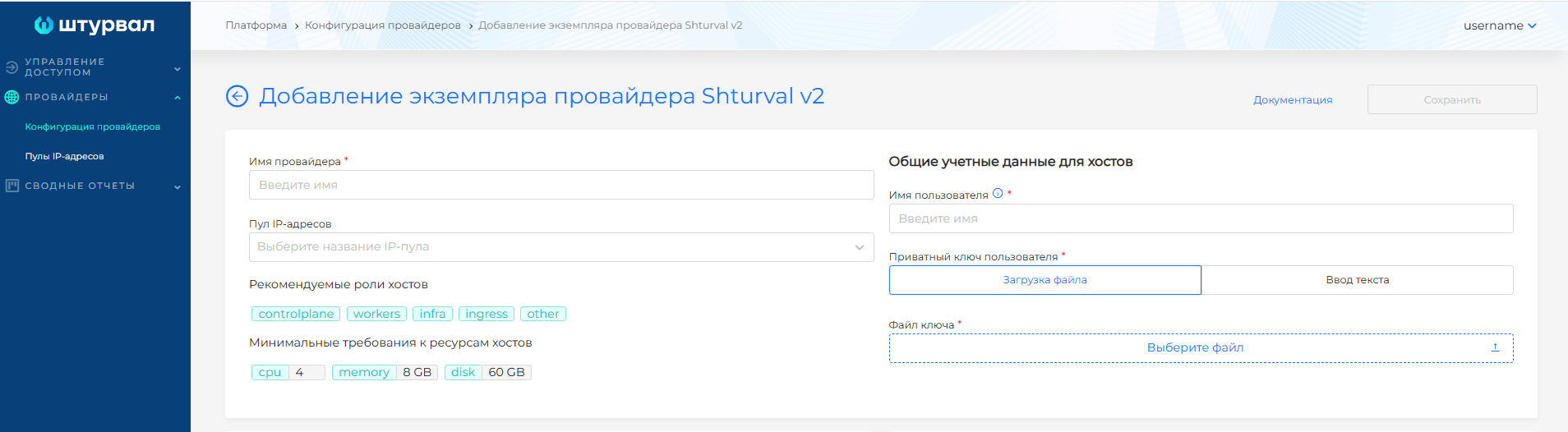Open Пулы IP-адресов in sidebar
The height and width of the screenshot is (432, 1568).
[64, 156]
